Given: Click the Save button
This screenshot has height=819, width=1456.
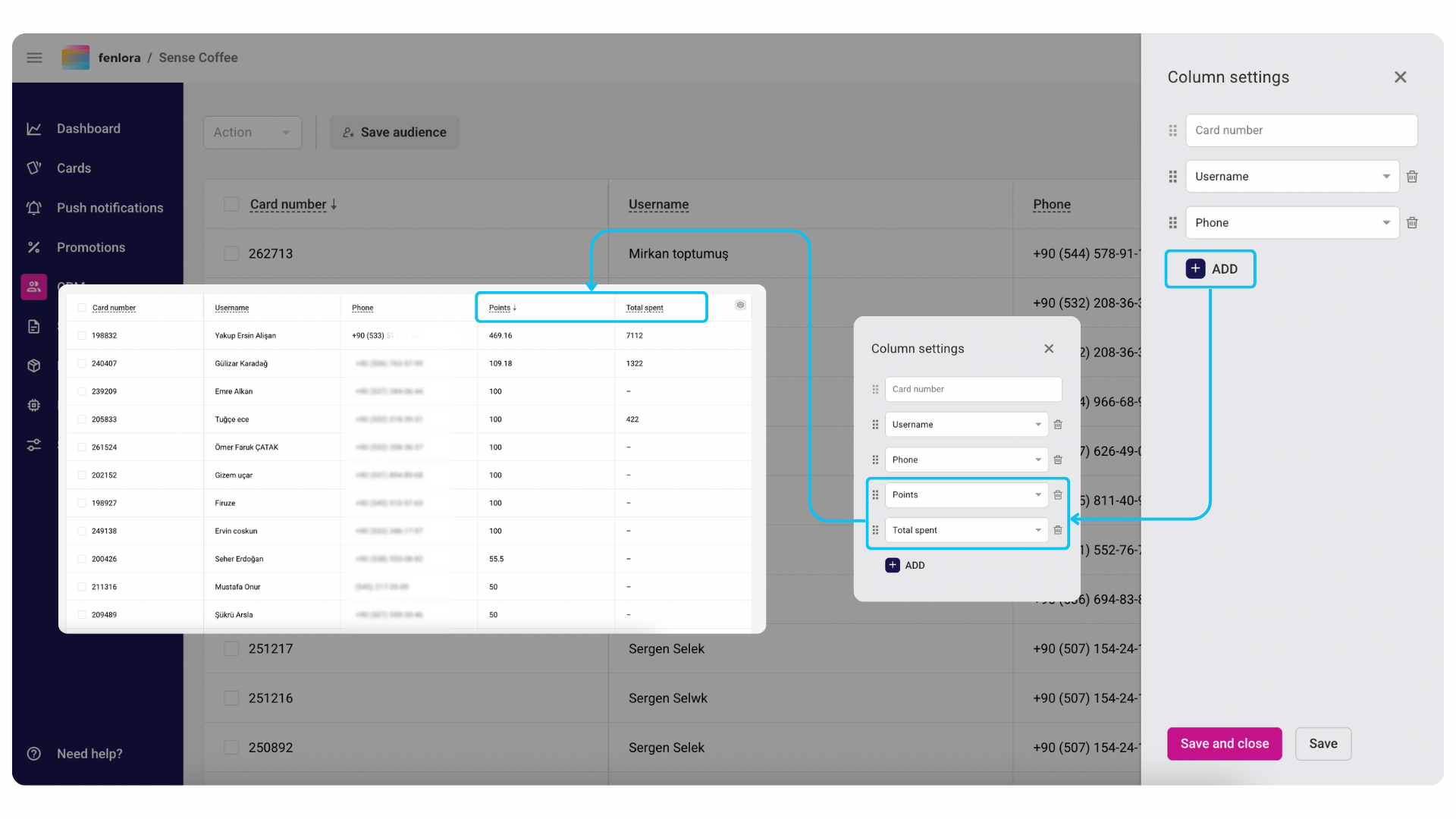Looking at the screenshot, I should pos(1323,744).
